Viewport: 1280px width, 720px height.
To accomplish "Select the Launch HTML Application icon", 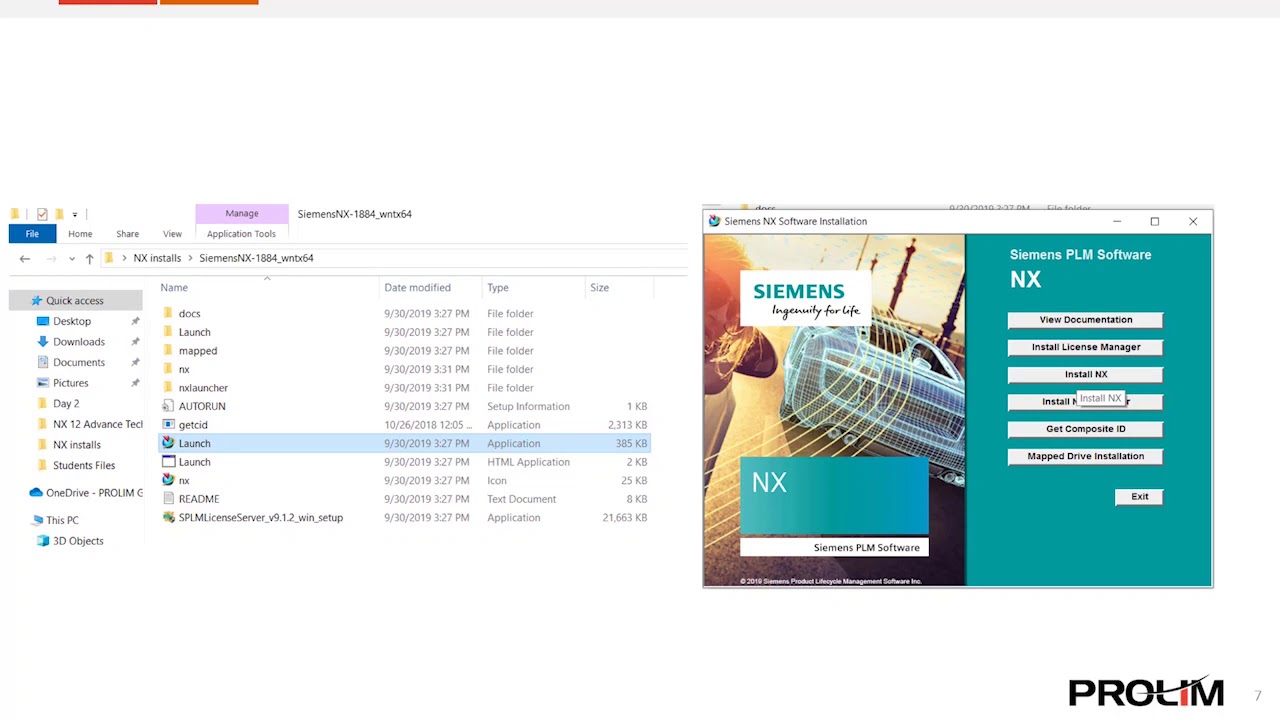I will (168, 462).
